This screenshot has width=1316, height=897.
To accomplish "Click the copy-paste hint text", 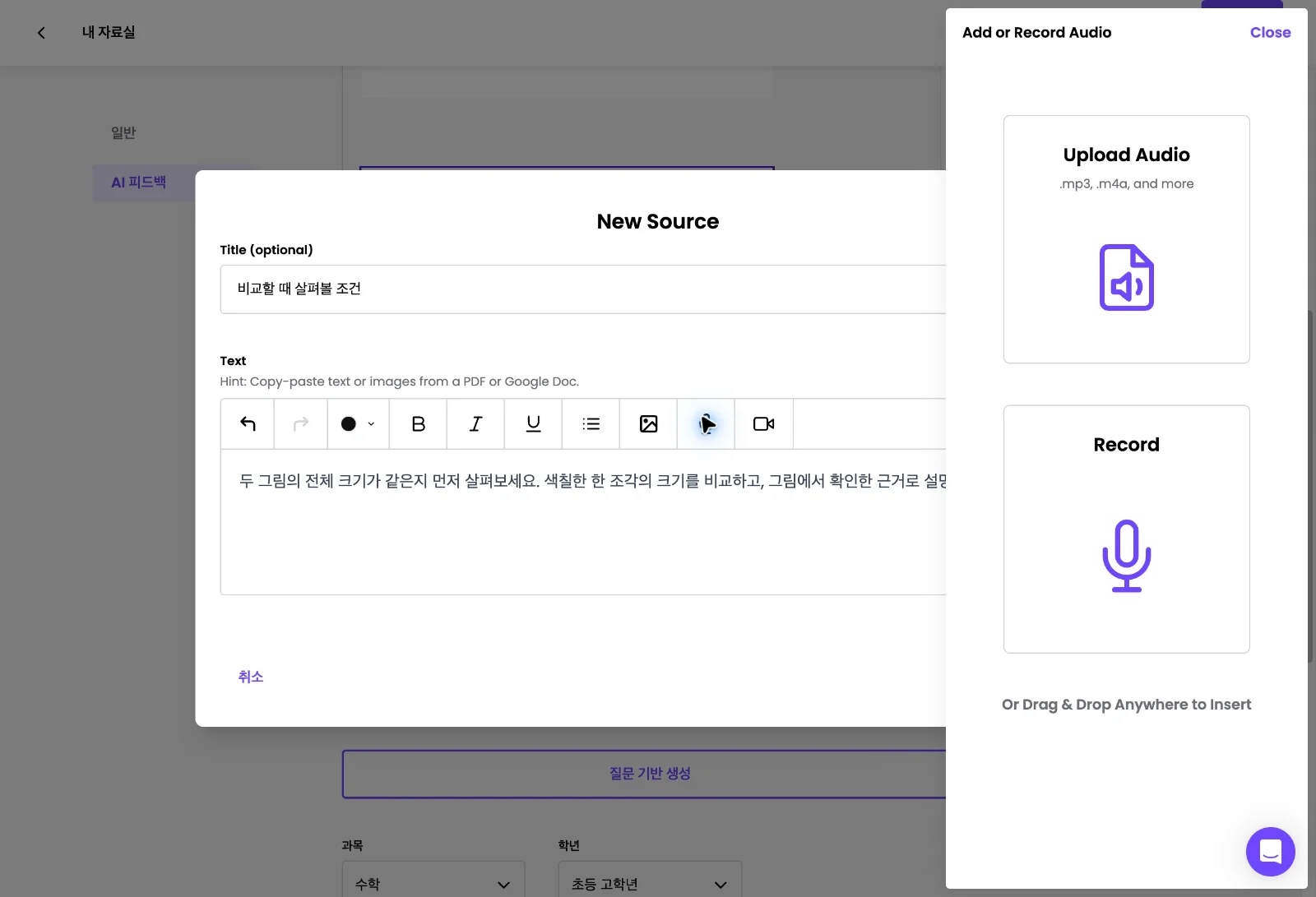I will click(400, 381).
